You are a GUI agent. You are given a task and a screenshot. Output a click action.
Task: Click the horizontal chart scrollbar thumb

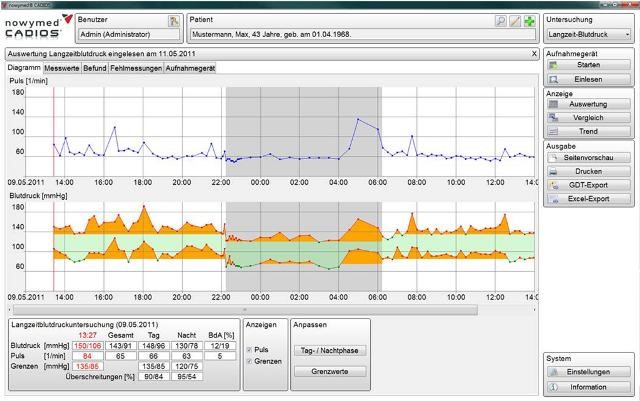(x=245, y=310)
